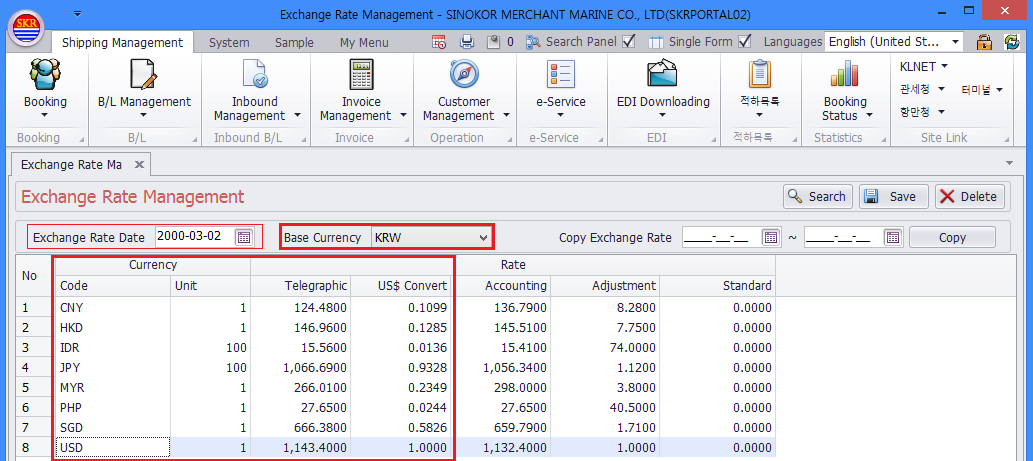Close the Exchange Rate Ma tab

tap(139, 165)
